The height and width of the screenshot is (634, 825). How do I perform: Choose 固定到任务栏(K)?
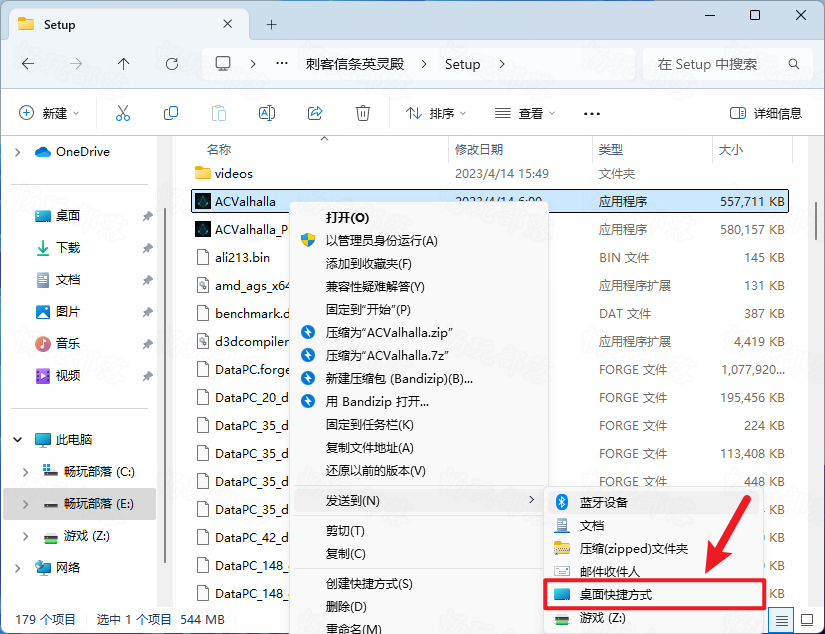pyautogui.click(x=369, y=425)
